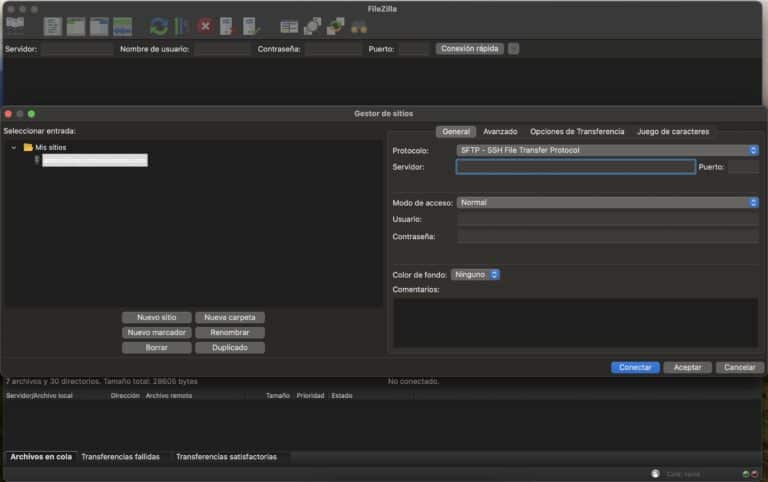
Task: Click the Tamaño column header
Action: (278, 396)
